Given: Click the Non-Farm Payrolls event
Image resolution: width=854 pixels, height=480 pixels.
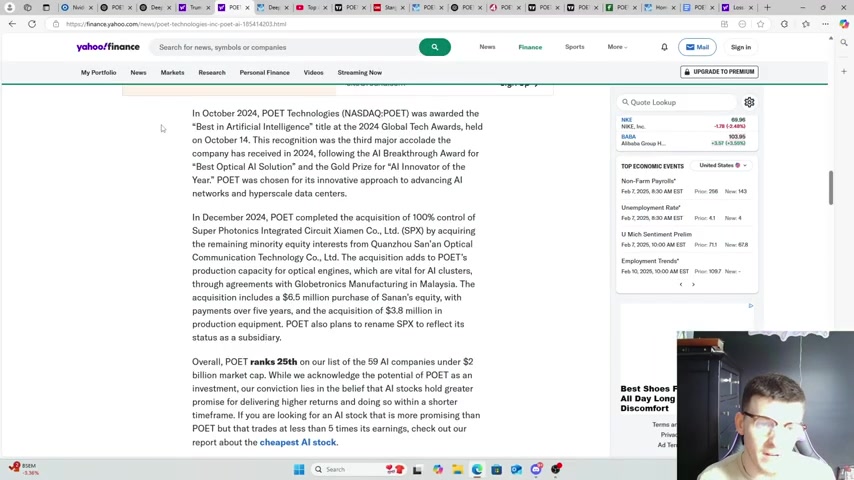Looking at the screenshot, I should (x=648, y=181).
